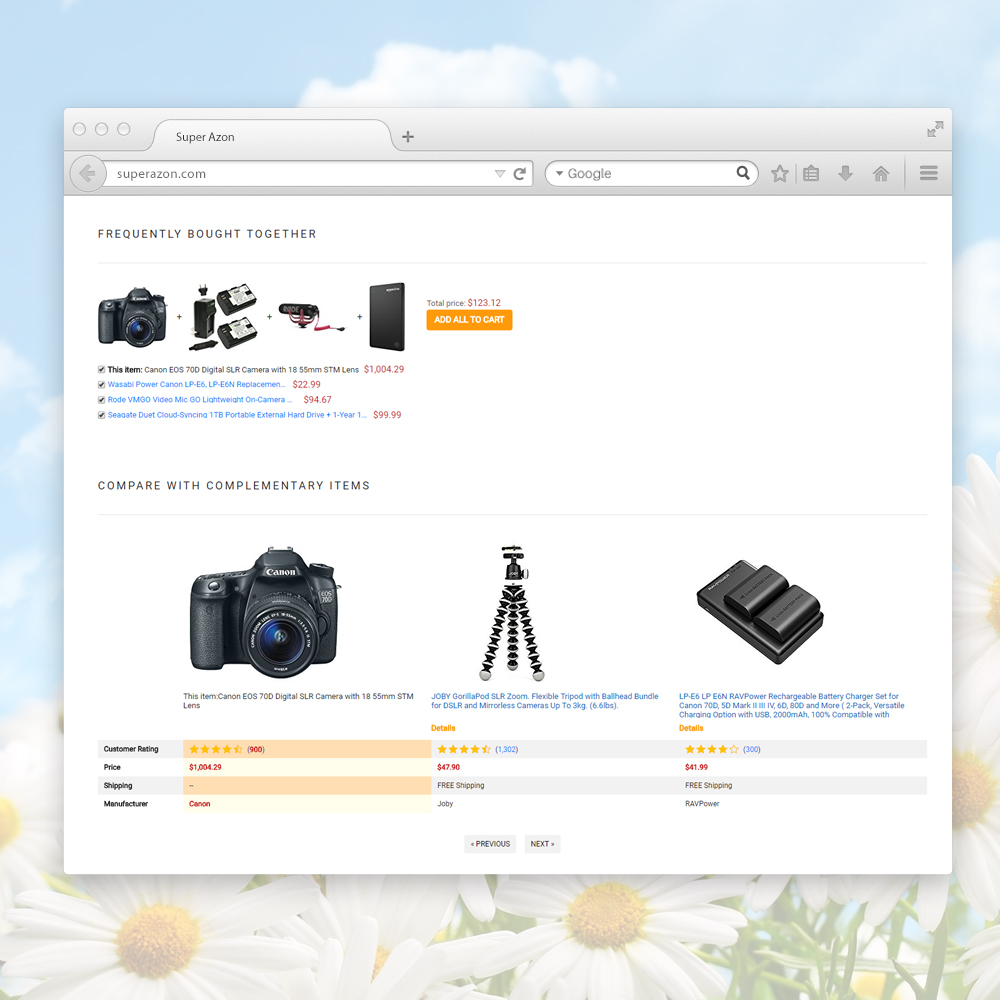Open the (300) reviews count

(752, 749)
